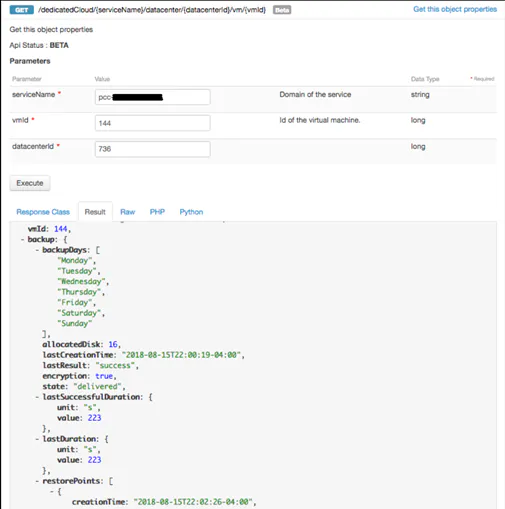Select the Result tab

pos(95,212)
